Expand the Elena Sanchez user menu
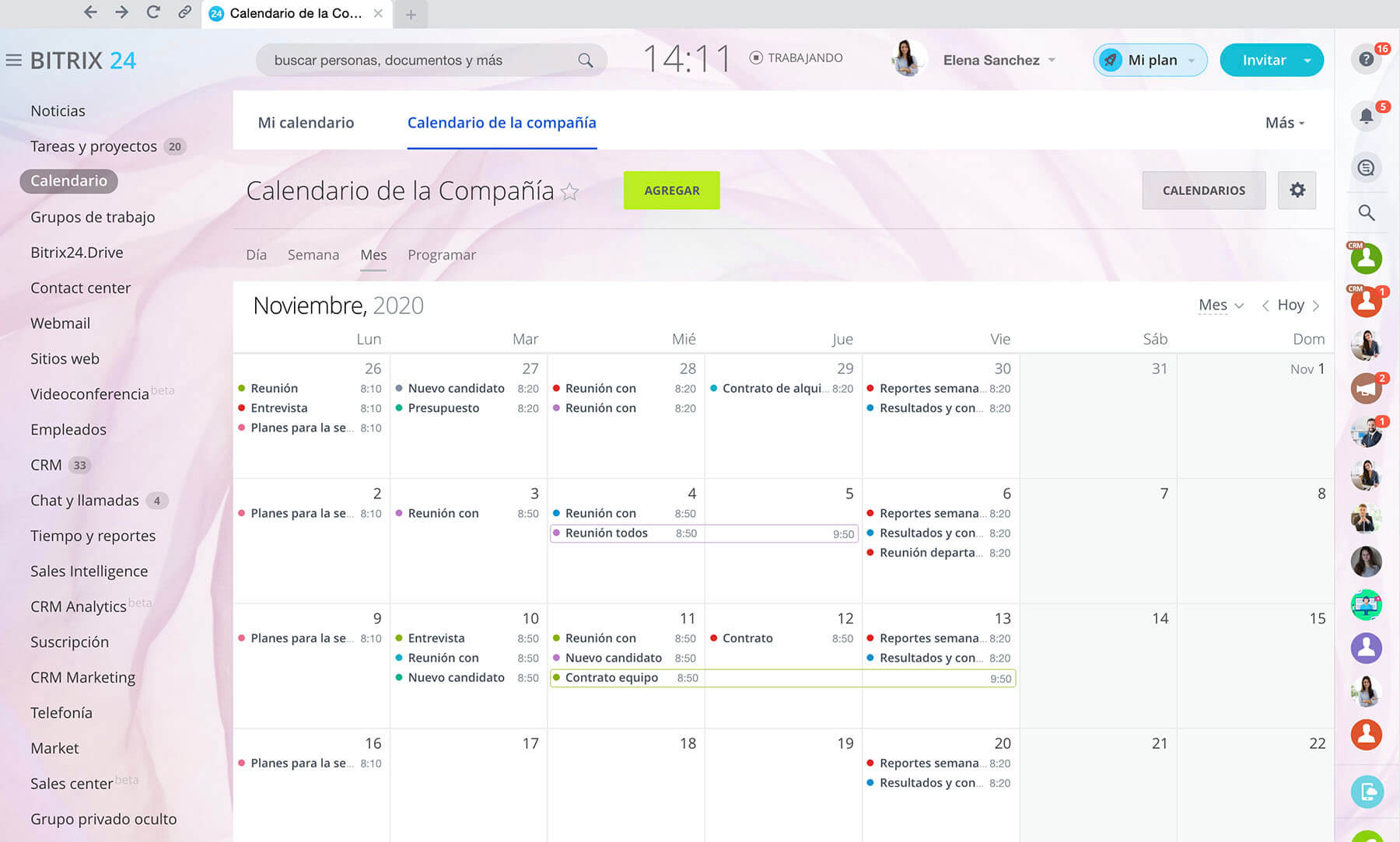The height and width of the screenshot is (842, 1400). tap(999, 60)
